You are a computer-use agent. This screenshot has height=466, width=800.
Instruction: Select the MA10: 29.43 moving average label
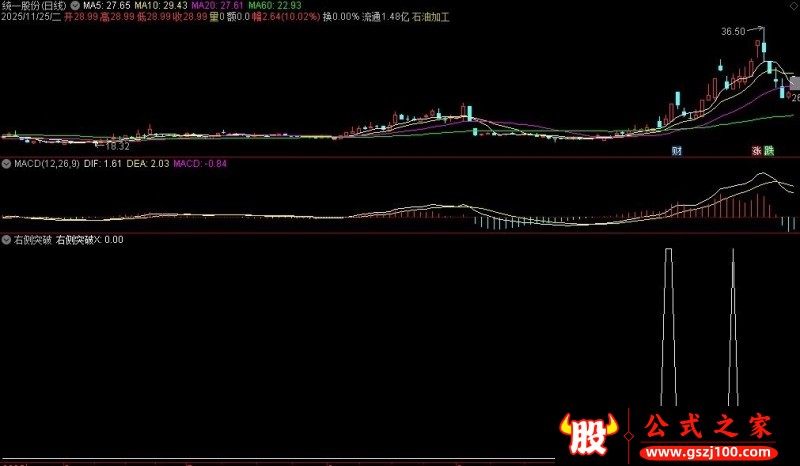coord(161,6)
